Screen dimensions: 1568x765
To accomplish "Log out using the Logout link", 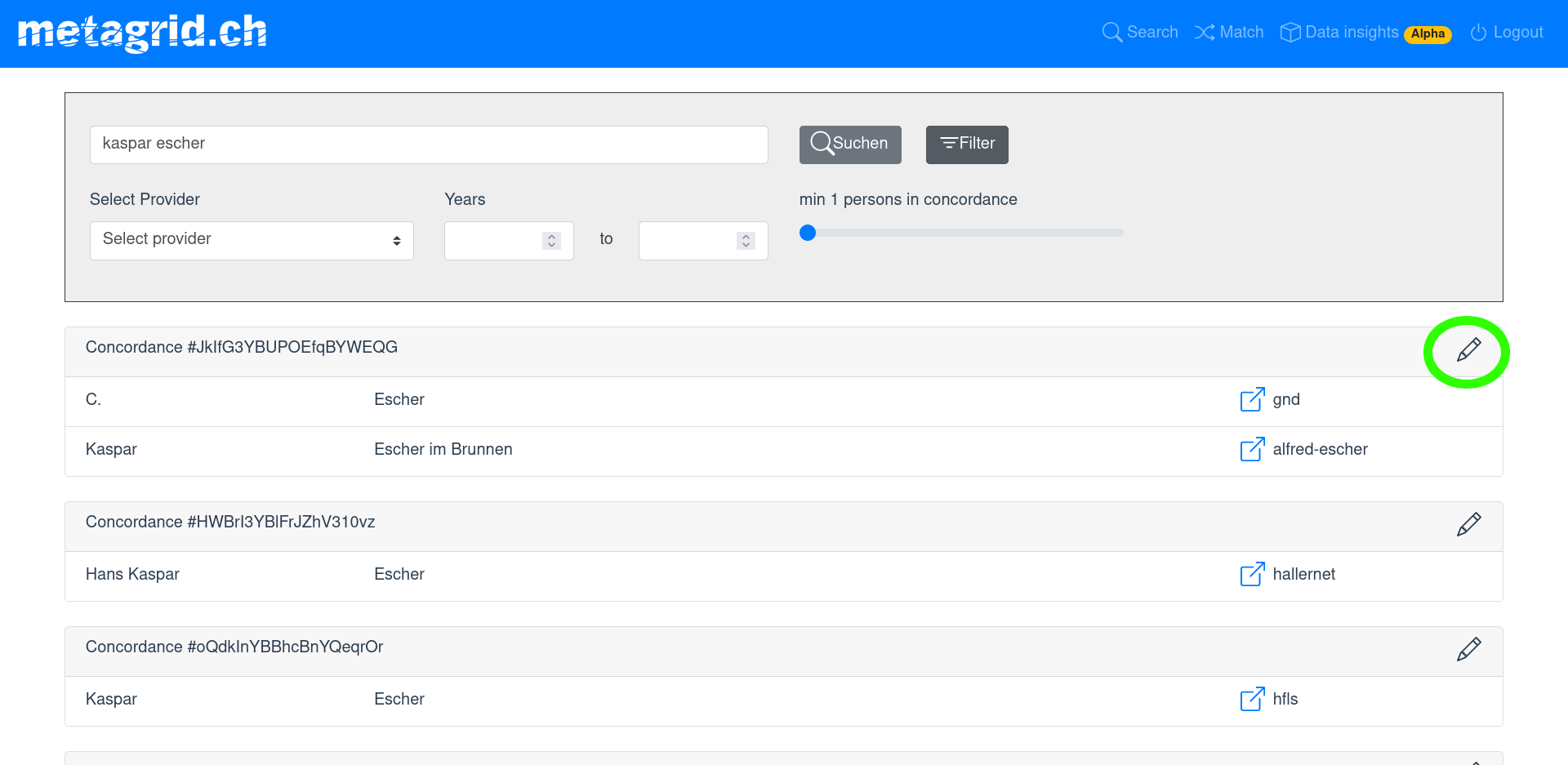I will pyautogui.click(x=1507, y=33).
